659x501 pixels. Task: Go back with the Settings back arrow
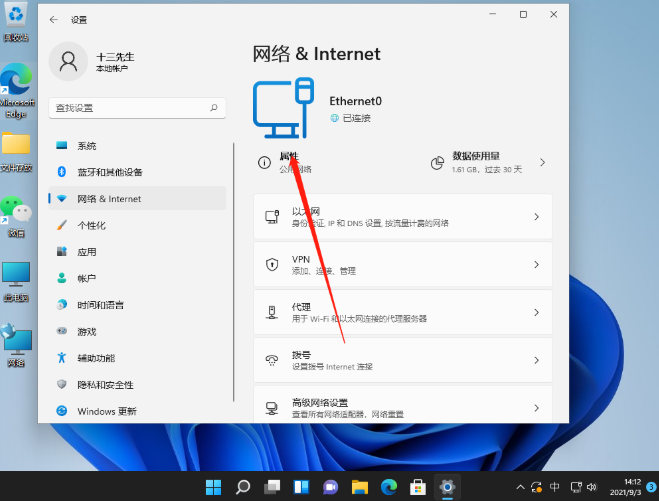click(x=53, y=19)
